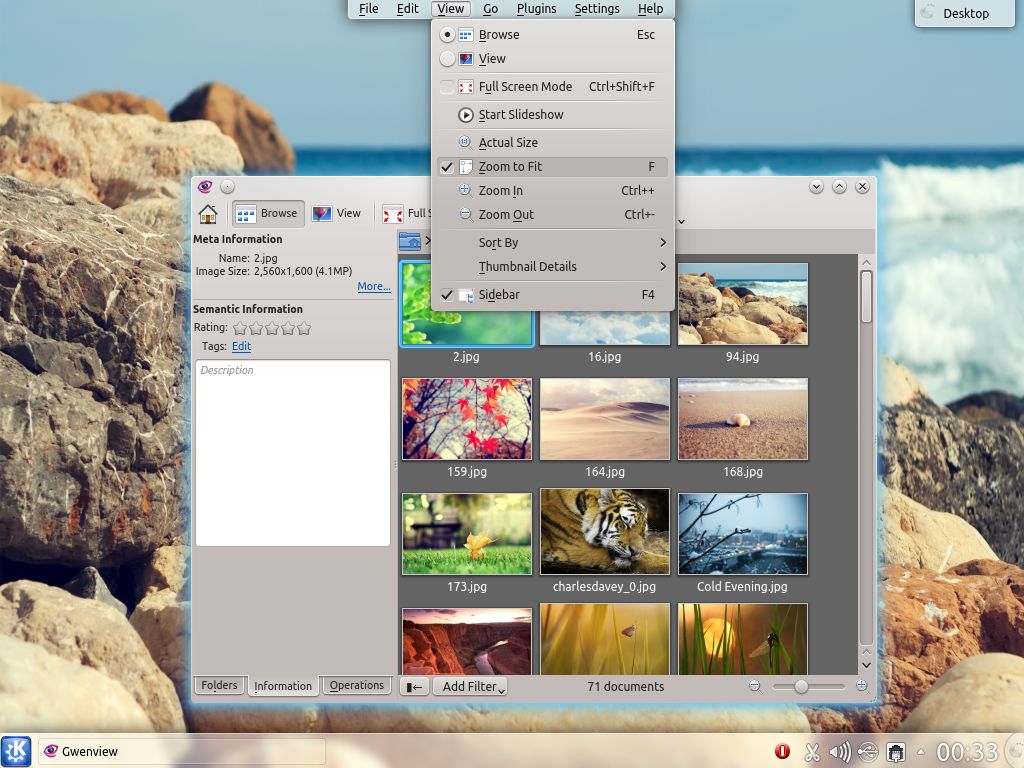
Task: Set rating to the first star
Action: [240, 328]
